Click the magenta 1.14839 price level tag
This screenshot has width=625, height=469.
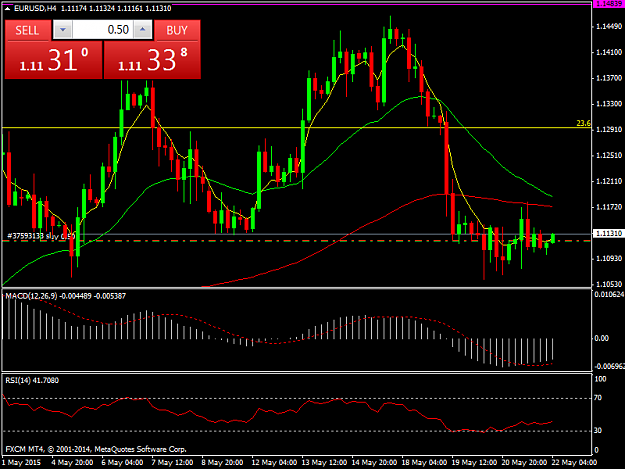tap(608, 4)
